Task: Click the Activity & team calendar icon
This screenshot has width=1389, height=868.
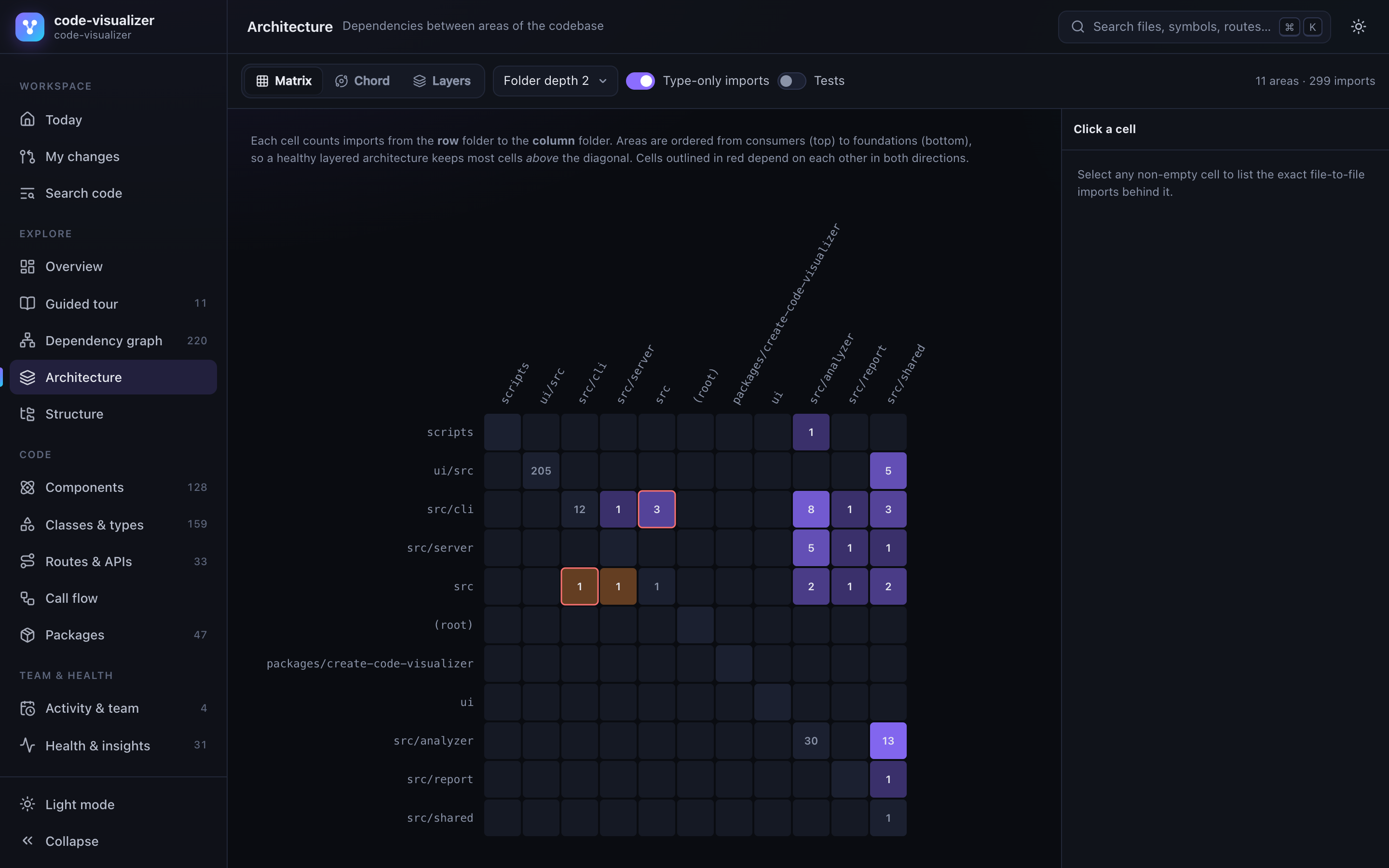Action: (27, 708)
